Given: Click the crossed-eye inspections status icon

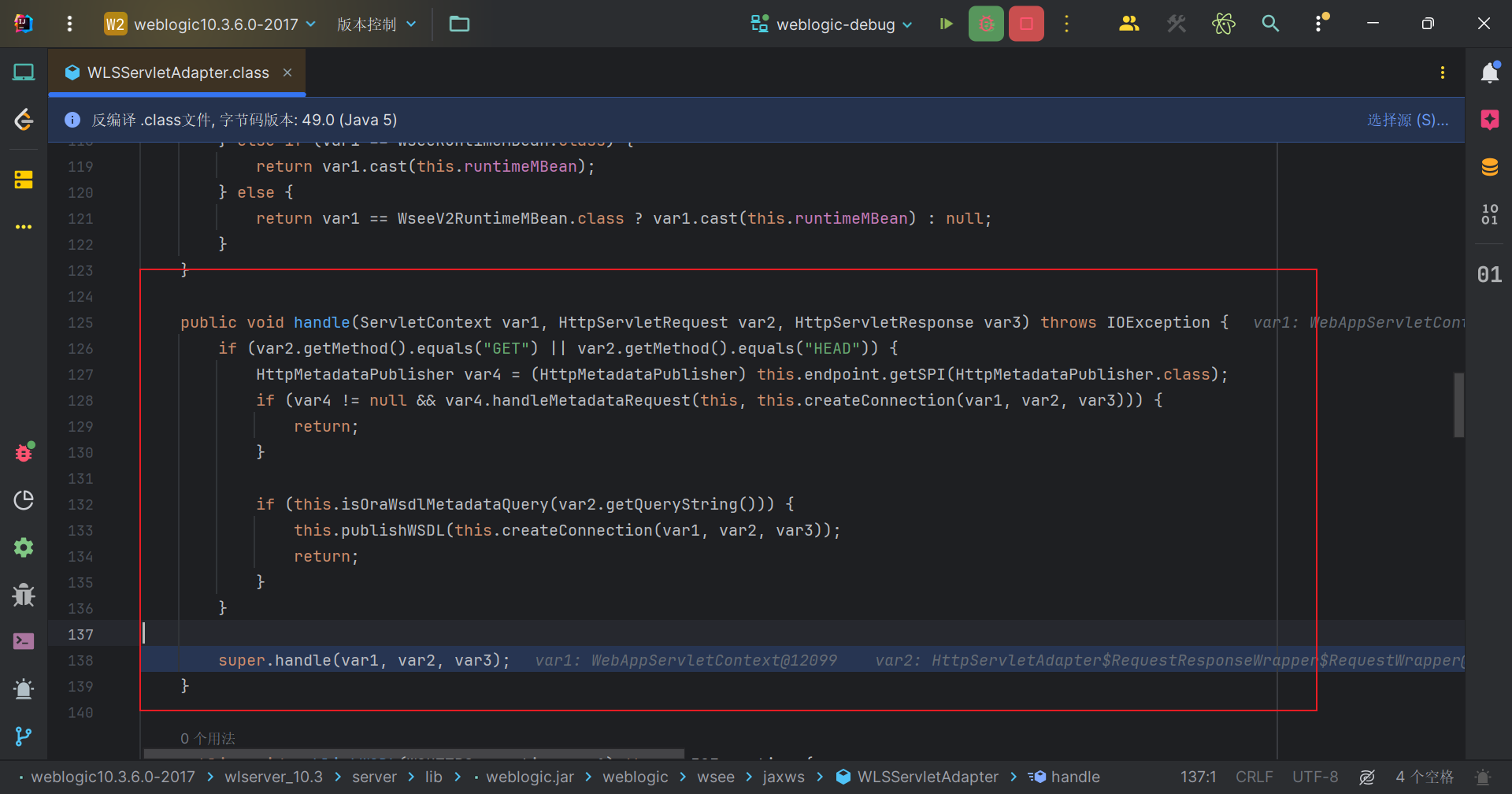Looking at the screenshot, I should tap(1367, 777).
